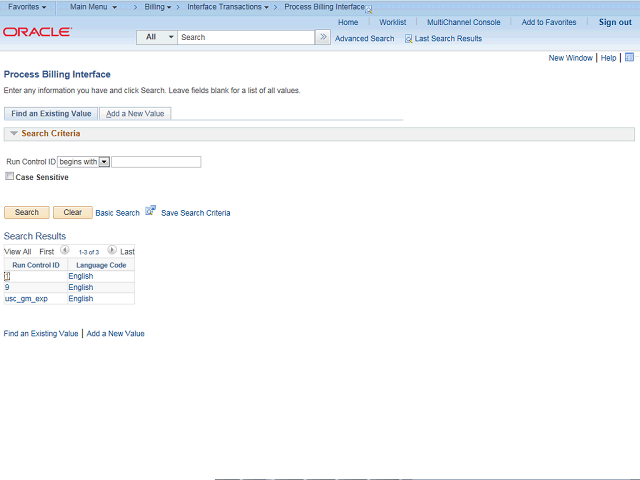Click the Run Control ID input field
640x480 pixels.
156,162
